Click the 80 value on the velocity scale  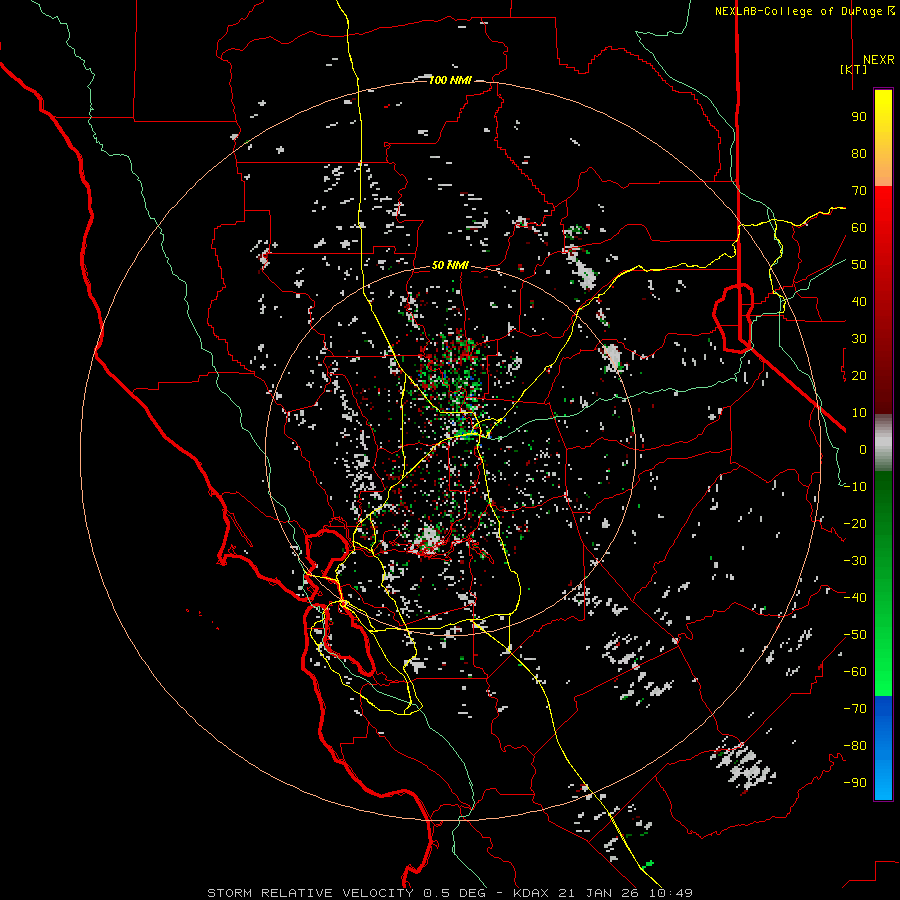(859, 153)
